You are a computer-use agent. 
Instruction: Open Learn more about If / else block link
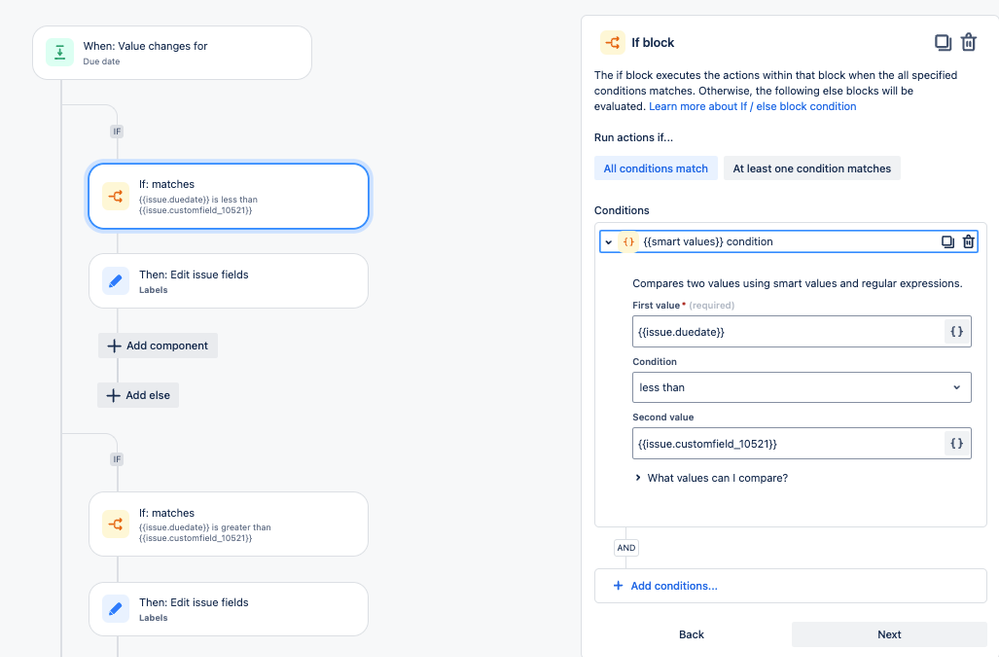752,106
